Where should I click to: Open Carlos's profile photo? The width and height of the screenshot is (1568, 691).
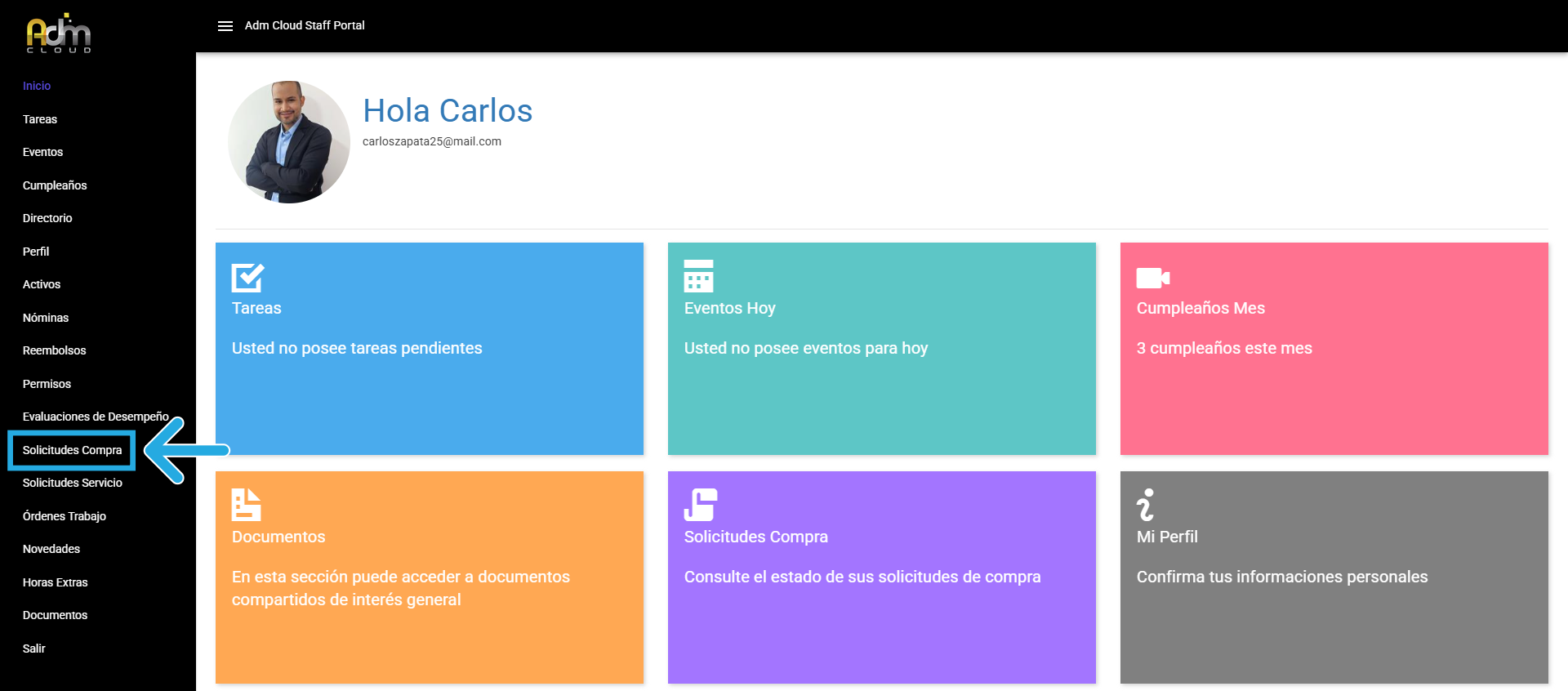289,142
